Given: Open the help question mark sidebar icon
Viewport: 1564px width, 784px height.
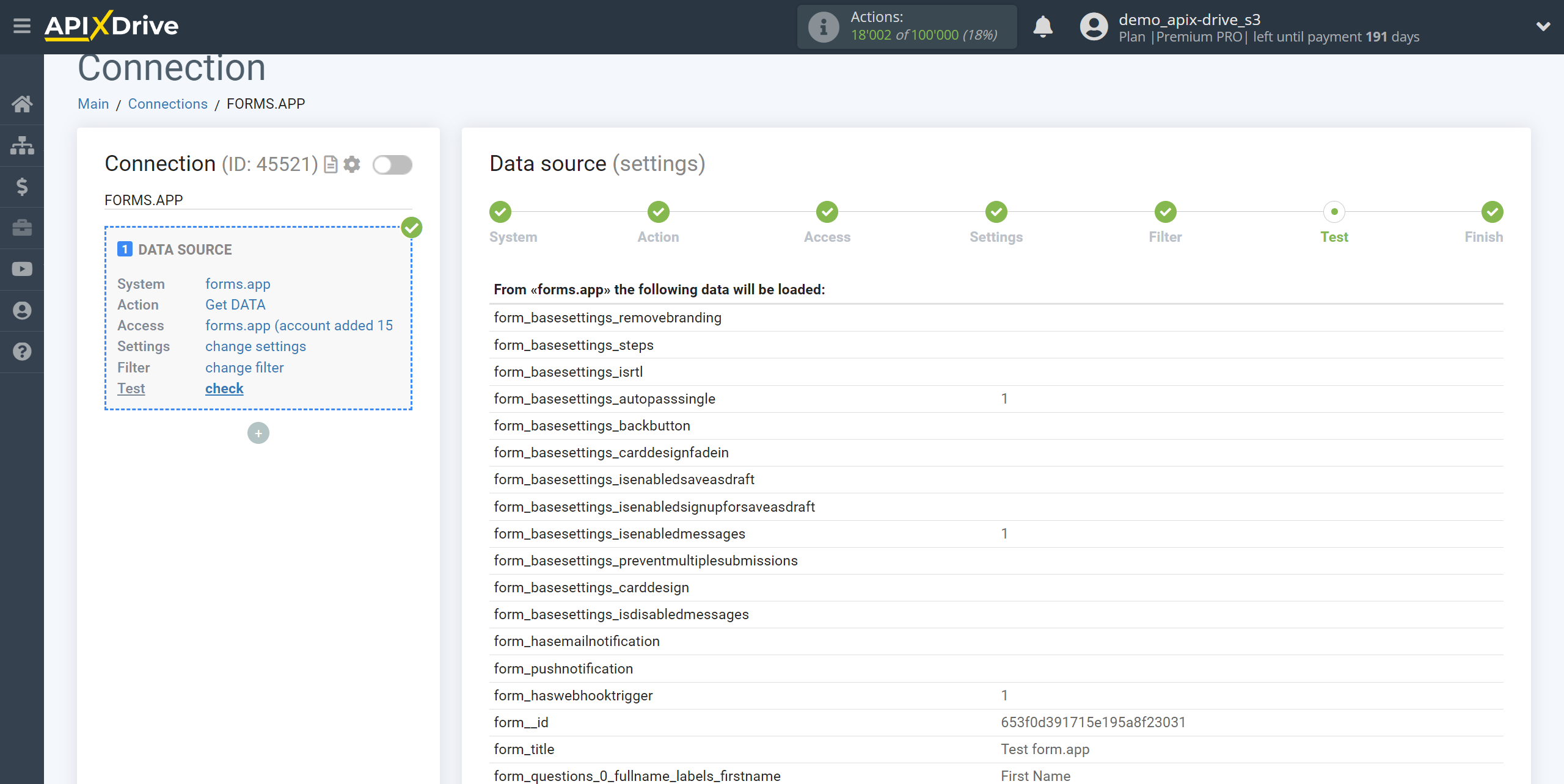Looking at the screenshot, I should [22, 352].
